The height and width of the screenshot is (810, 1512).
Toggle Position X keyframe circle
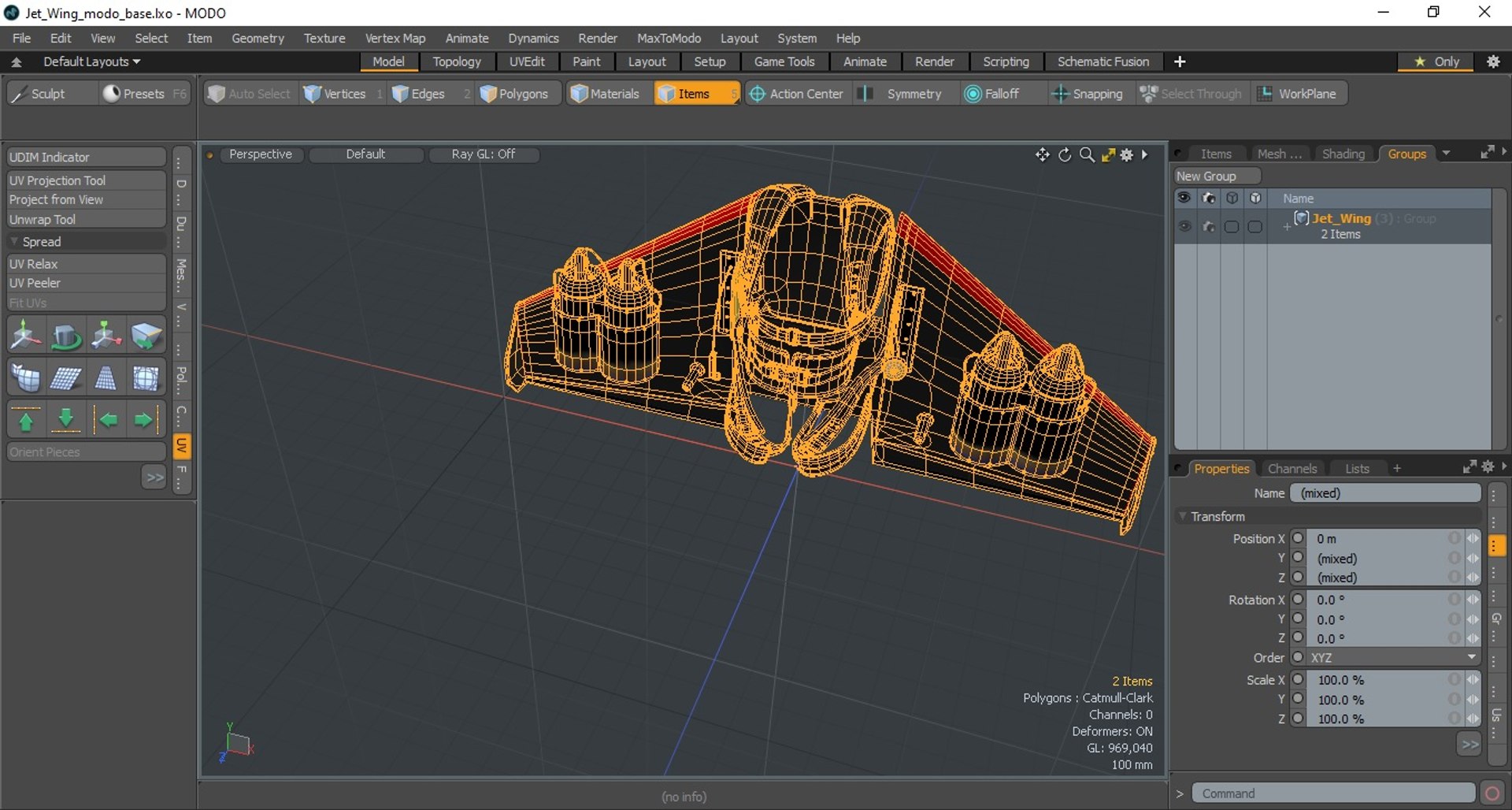(x=1298, y=538)
